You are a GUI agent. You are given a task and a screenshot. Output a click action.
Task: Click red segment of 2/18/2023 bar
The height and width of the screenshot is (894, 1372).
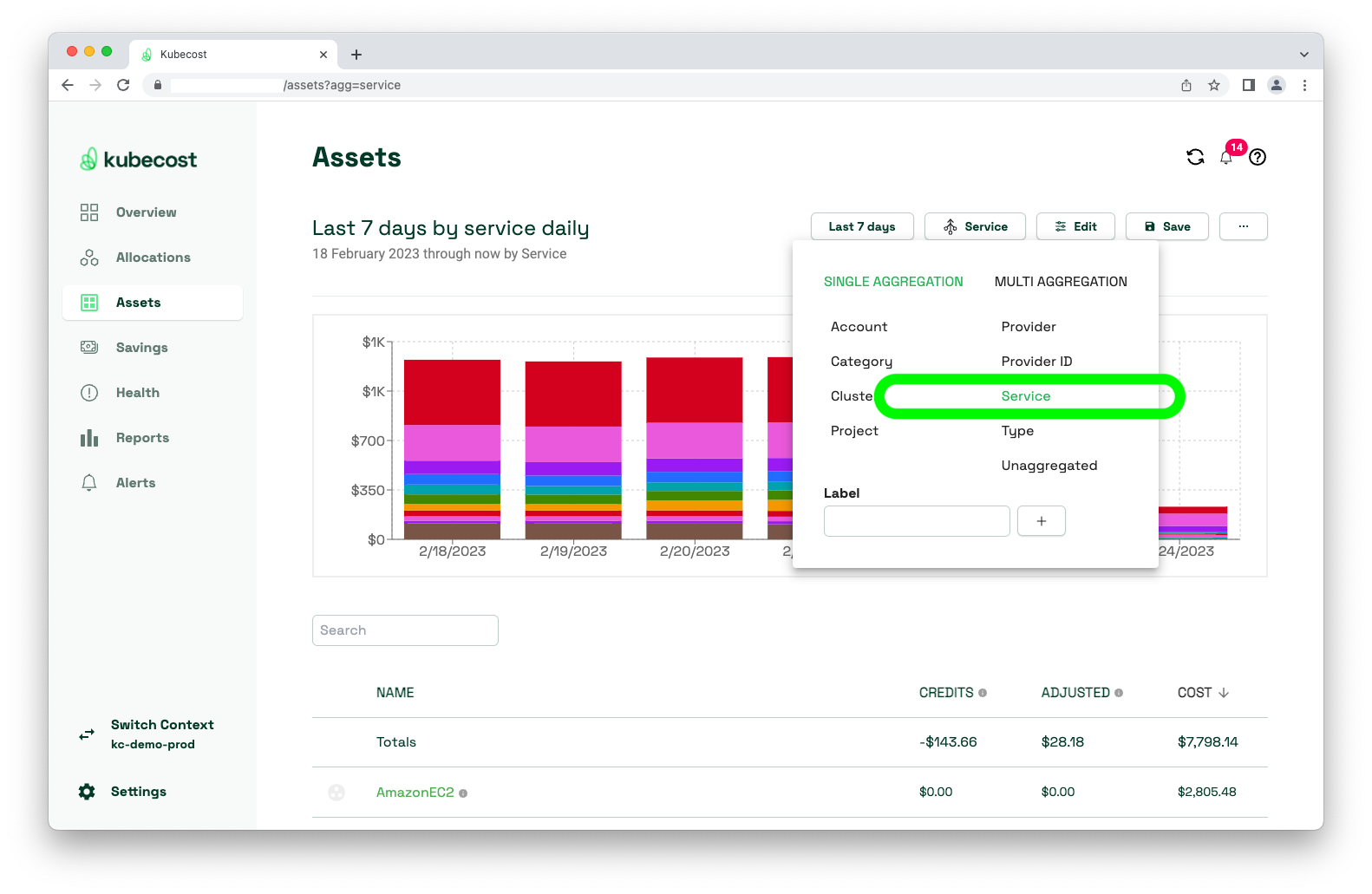[452, 392]
